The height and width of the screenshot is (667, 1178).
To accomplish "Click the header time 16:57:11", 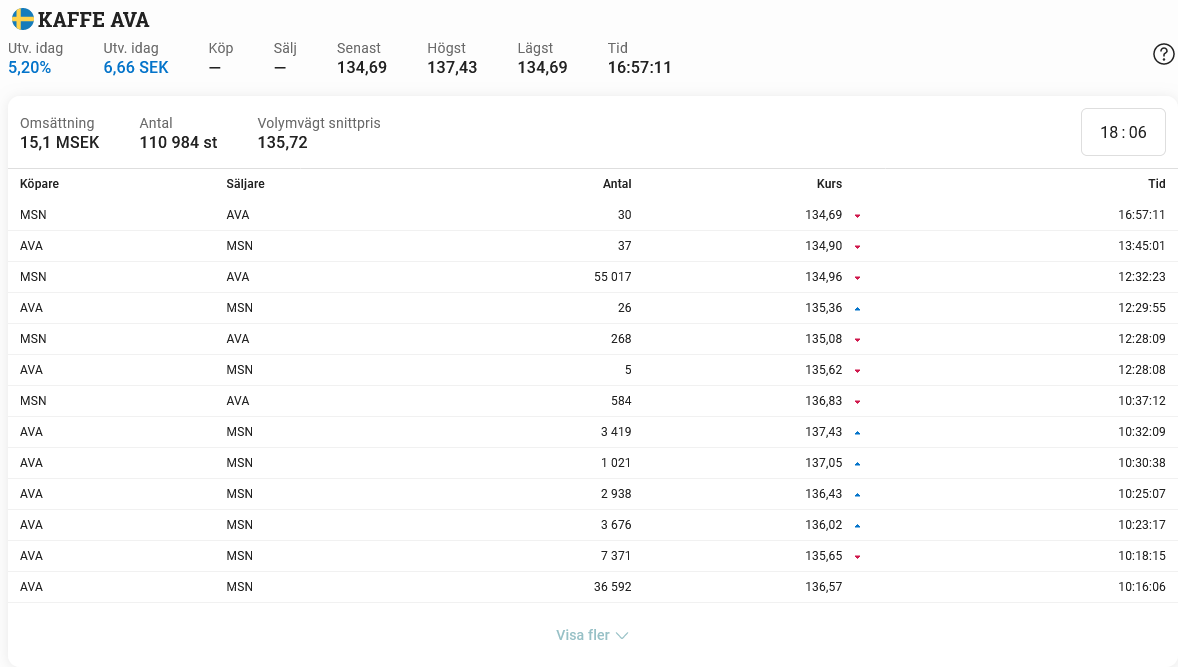I will pos(639,68).
